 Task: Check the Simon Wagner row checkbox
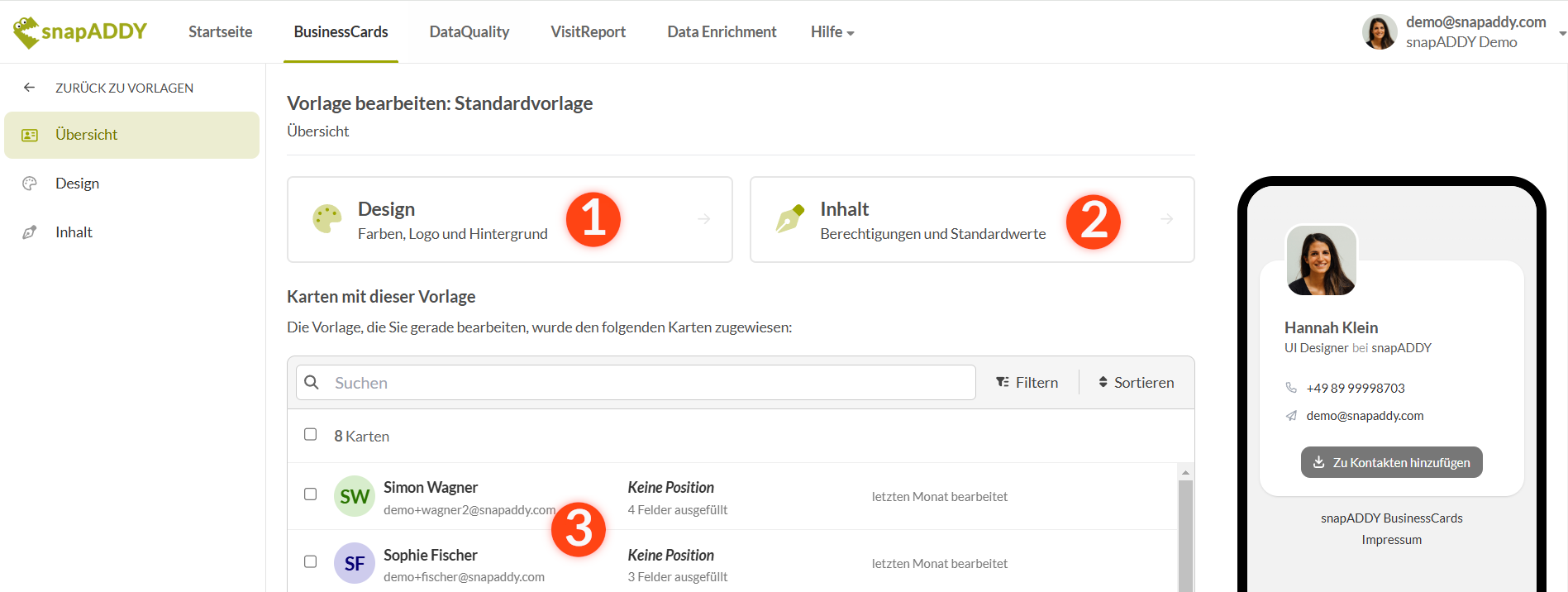[311, 494]
